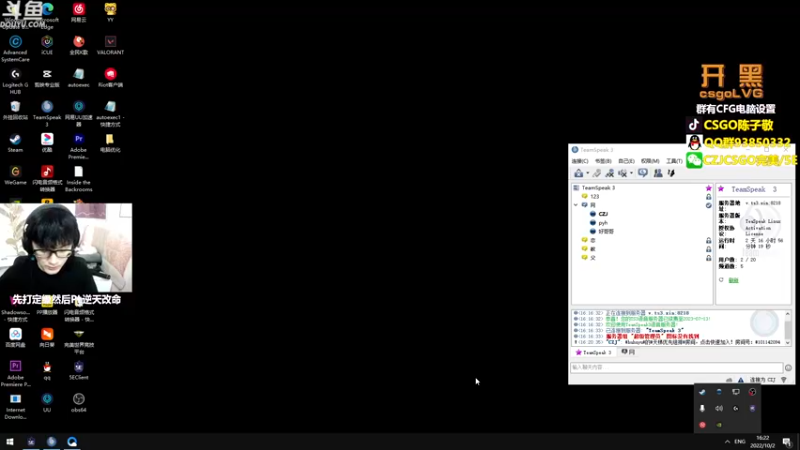The image size is (800, 450).
Task: Open the 工具(T) menu in TeamSpeak
Action: point(674,161)
